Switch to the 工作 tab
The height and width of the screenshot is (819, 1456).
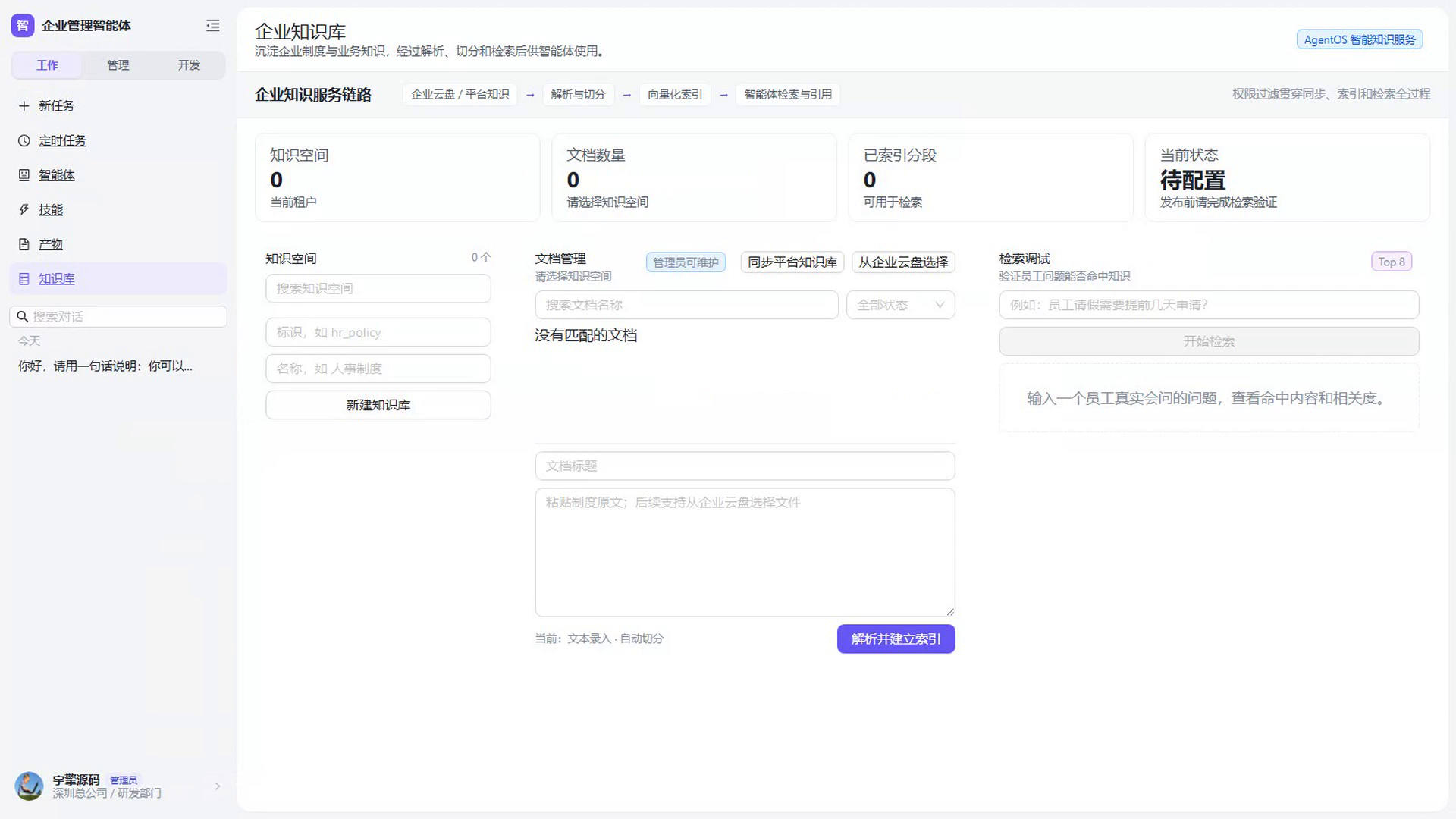tap(47, 65)
